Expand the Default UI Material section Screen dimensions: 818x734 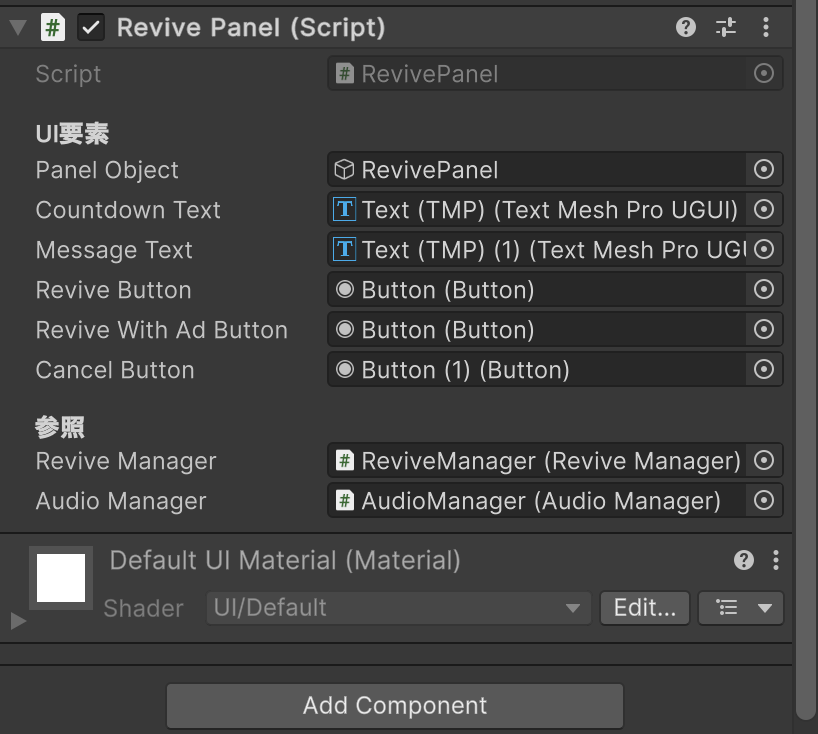(17, 621)
